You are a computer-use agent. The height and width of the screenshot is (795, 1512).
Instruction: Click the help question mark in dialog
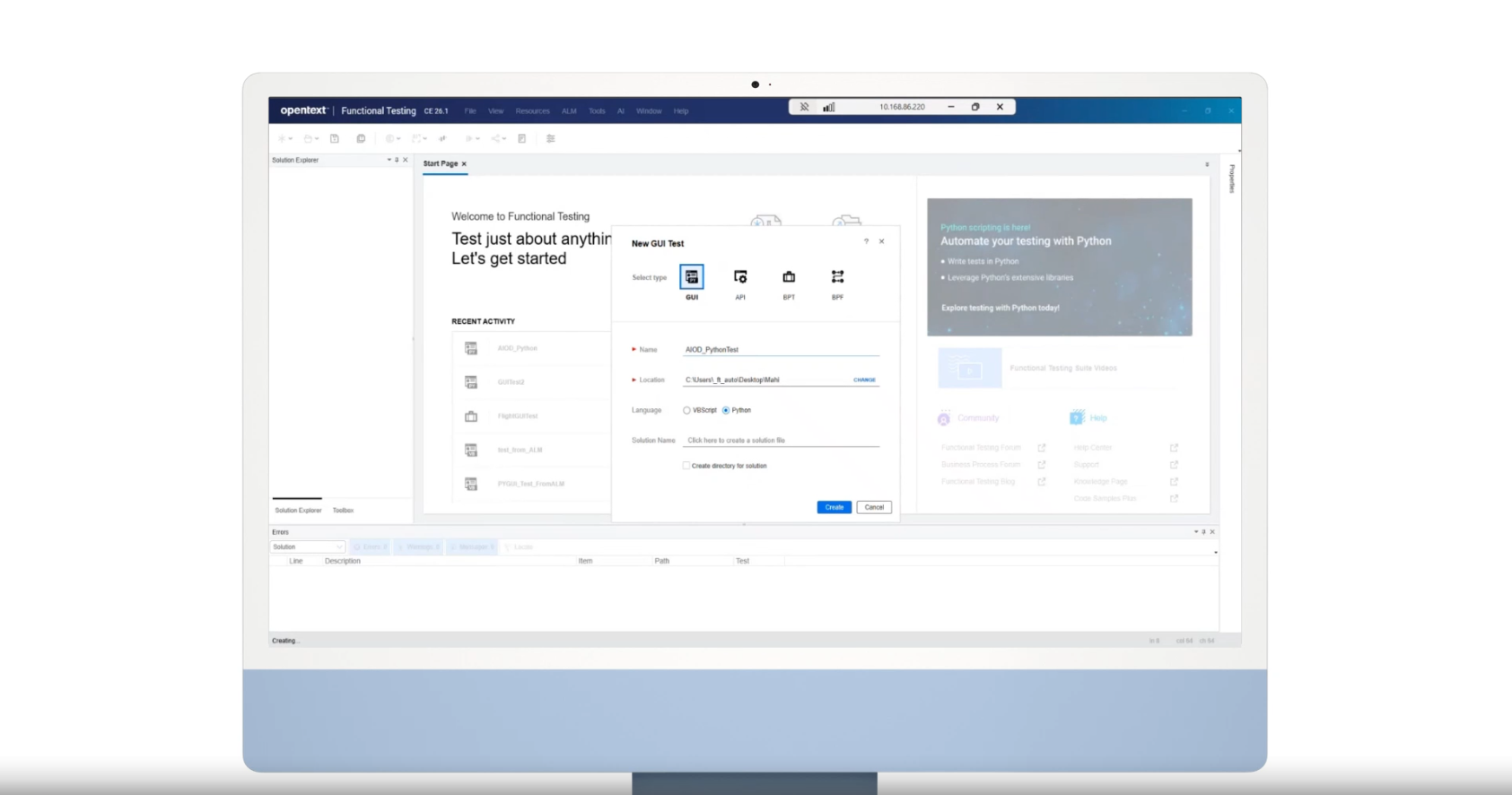pyautogui.click(x=866, y=241)
